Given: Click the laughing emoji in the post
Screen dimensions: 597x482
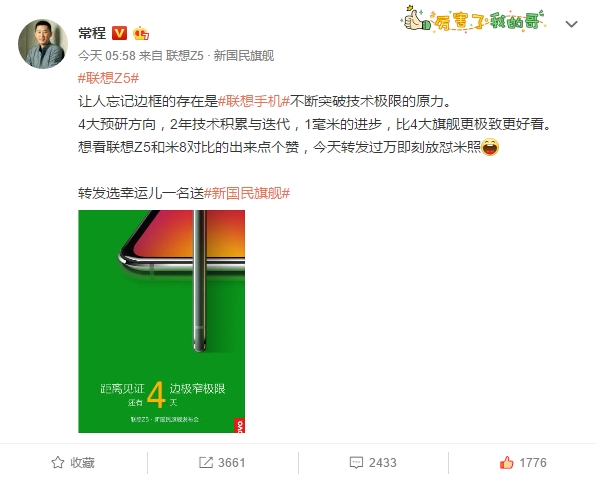Looking at the screenshot, I should pos(490,147).
